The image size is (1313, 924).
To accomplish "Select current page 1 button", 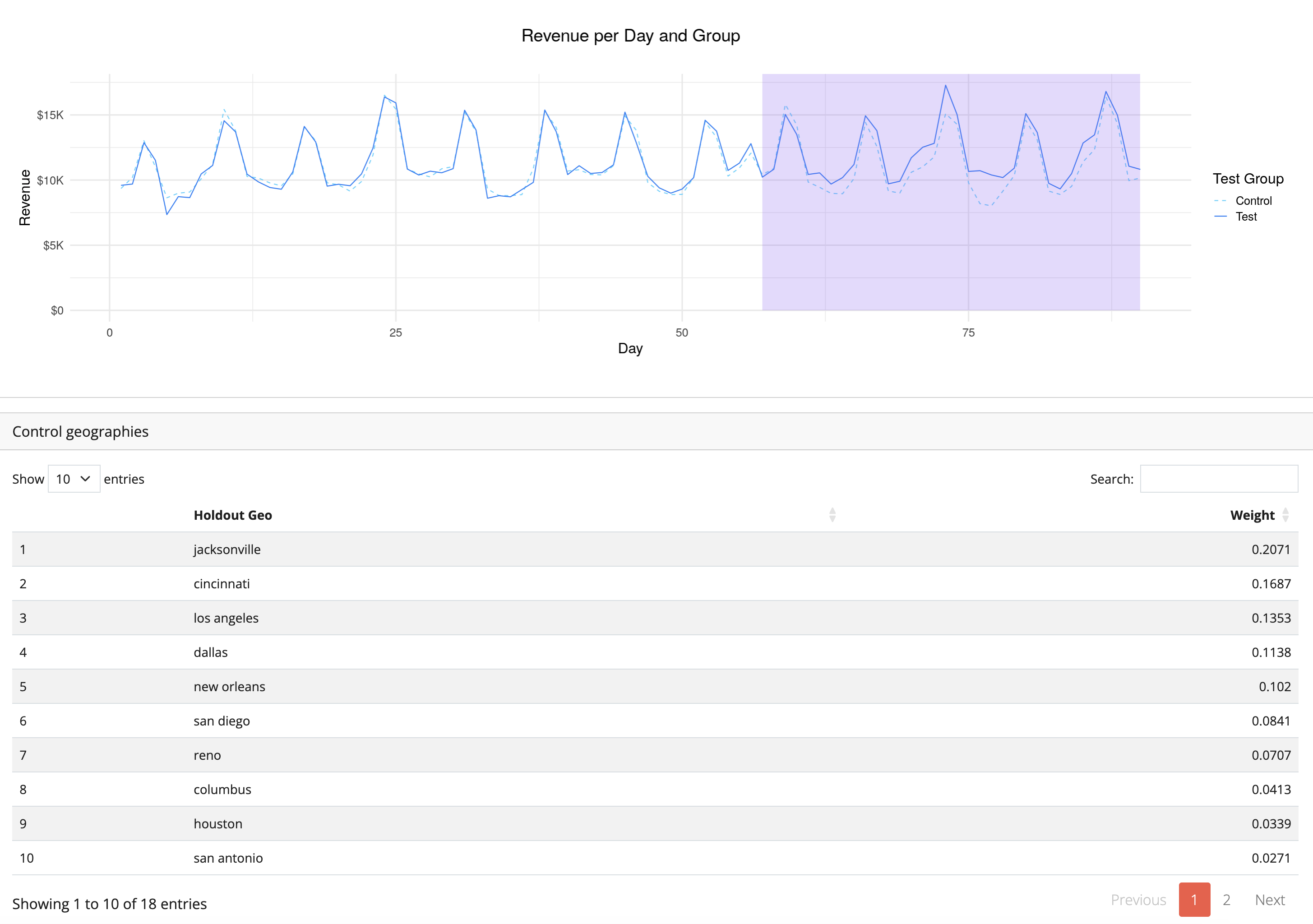I will pyautogui.click(x=1194, y=900).
